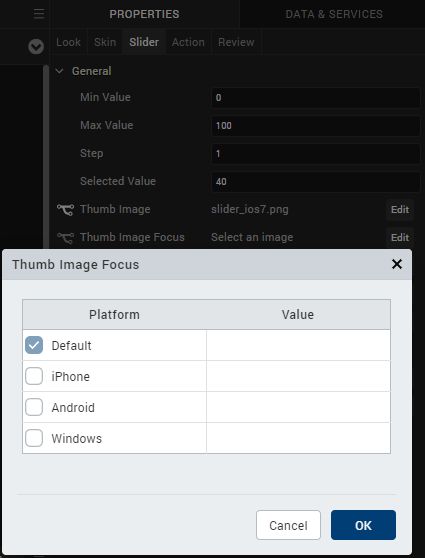Enable the iPhone platform checkbox

(x=34, y=376)
